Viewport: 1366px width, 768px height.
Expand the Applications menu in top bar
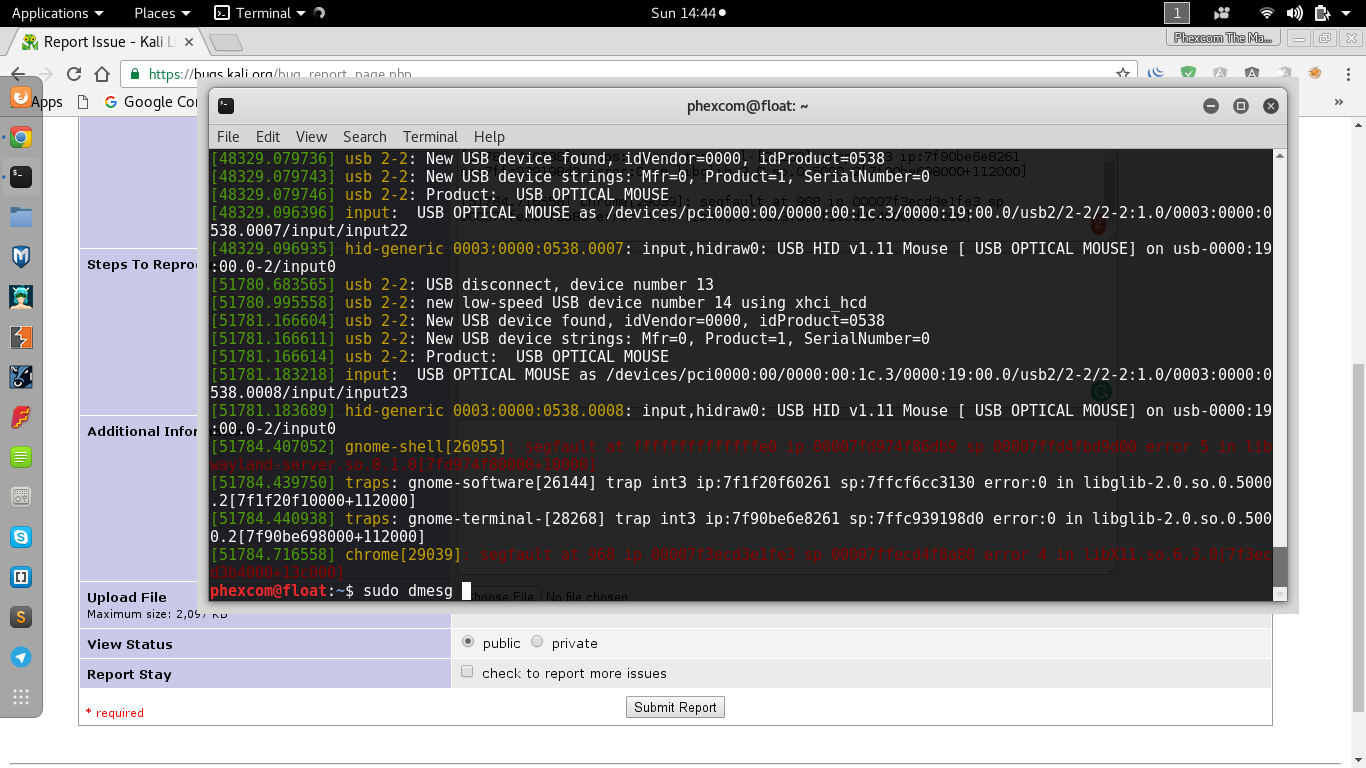click(57, 13)
